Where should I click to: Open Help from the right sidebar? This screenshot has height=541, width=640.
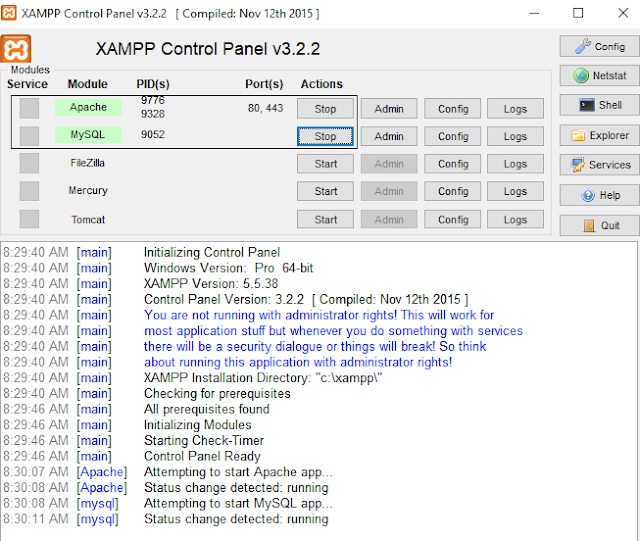pos(600,195)
